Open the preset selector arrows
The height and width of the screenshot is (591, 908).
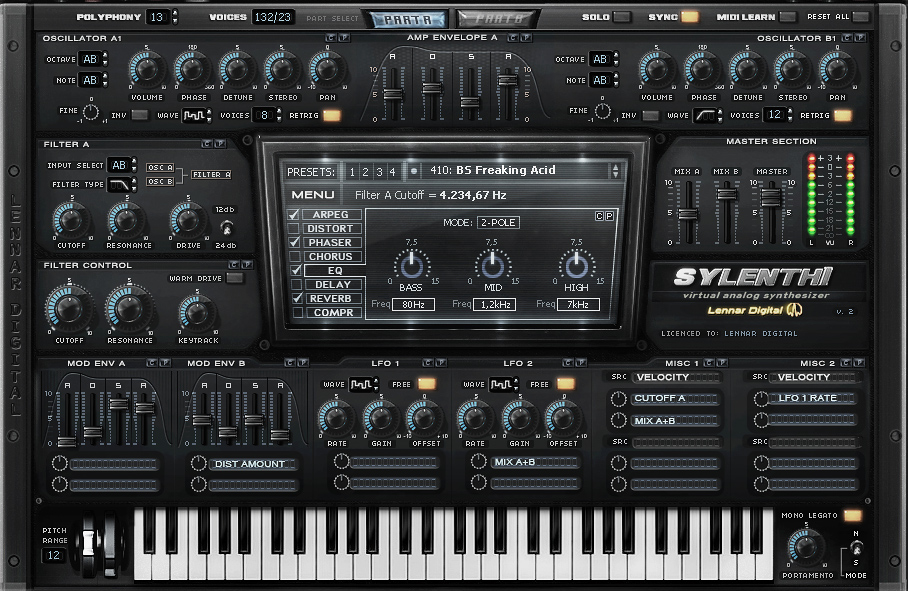(615, 171)
